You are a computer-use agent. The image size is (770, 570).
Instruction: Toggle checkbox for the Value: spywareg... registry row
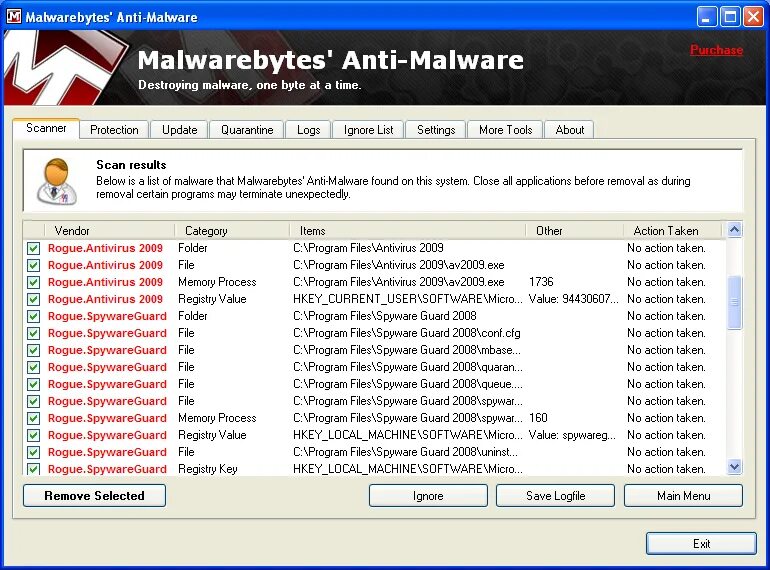33,435
